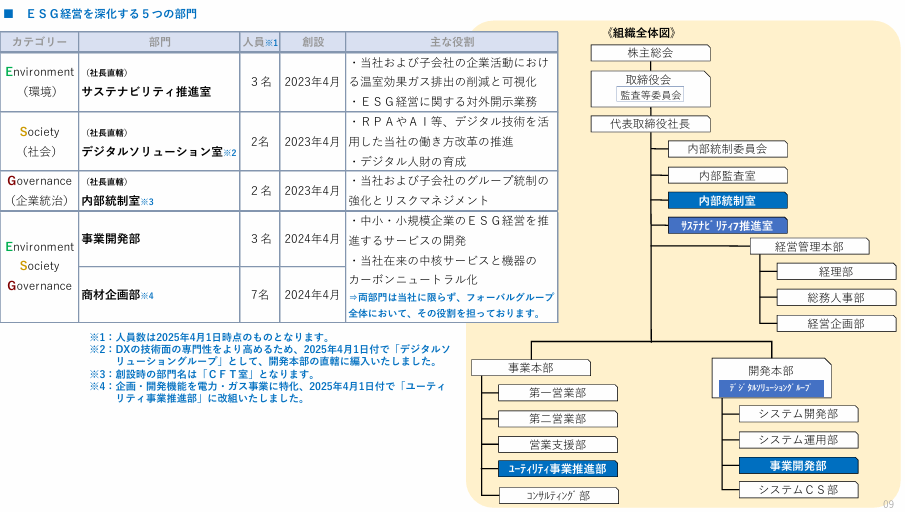Click the 内部統制委員会 box

pyautogui.click(x=727, y=149)
